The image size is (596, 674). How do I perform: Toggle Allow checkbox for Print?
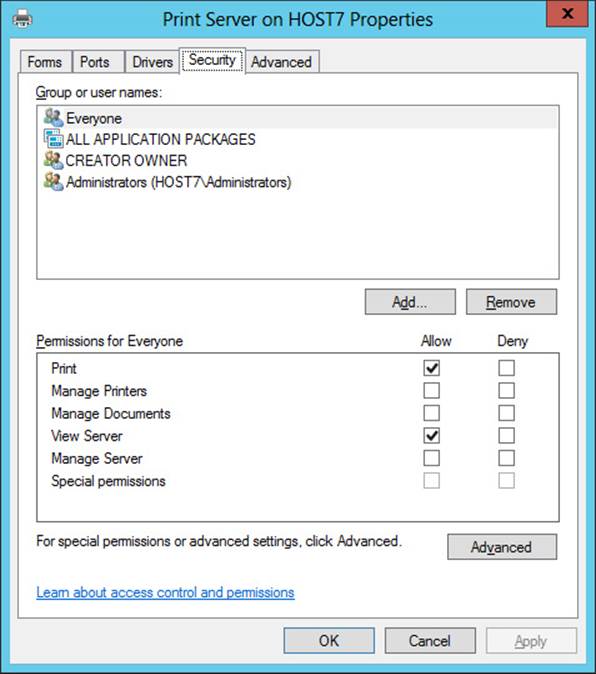[431, 368]
